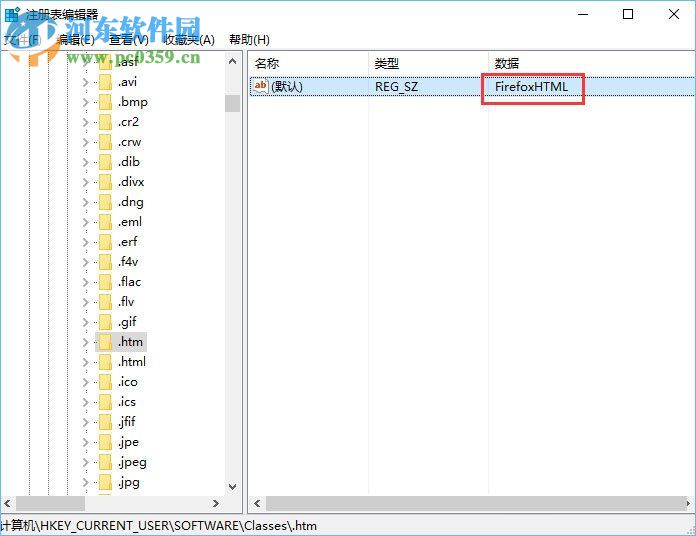
Task: Click the folder icon next to .eml
Action: (x=105, y=222)
